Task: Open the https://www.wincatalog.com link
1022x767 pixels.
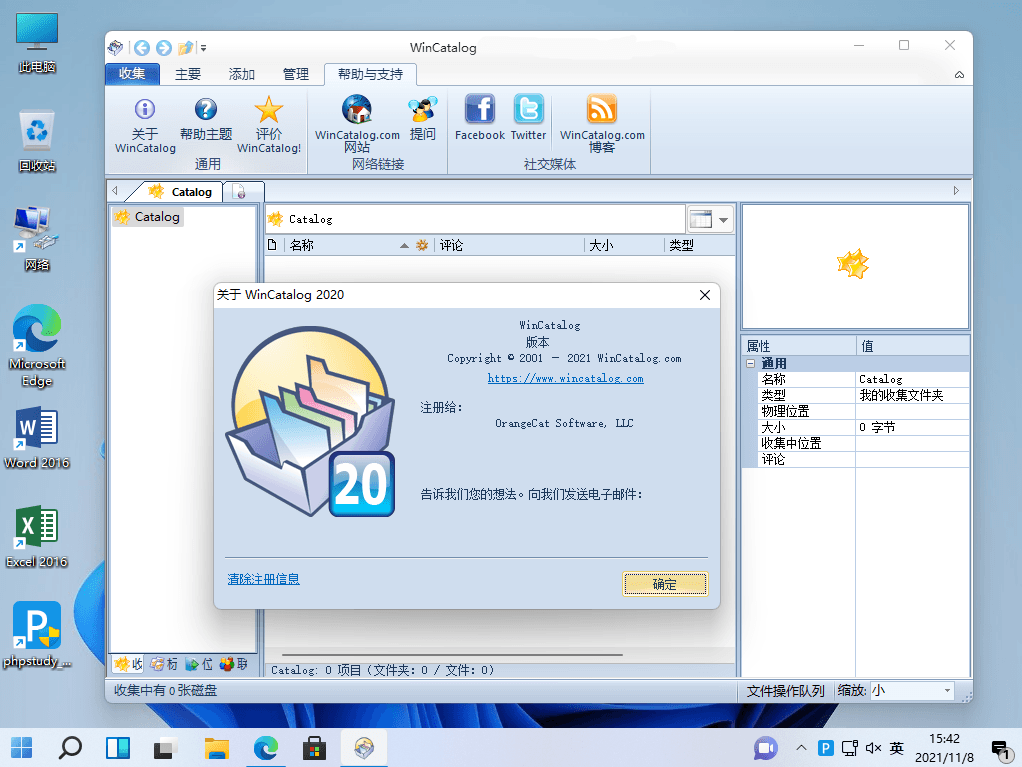Action: click(x=566, y=379)
